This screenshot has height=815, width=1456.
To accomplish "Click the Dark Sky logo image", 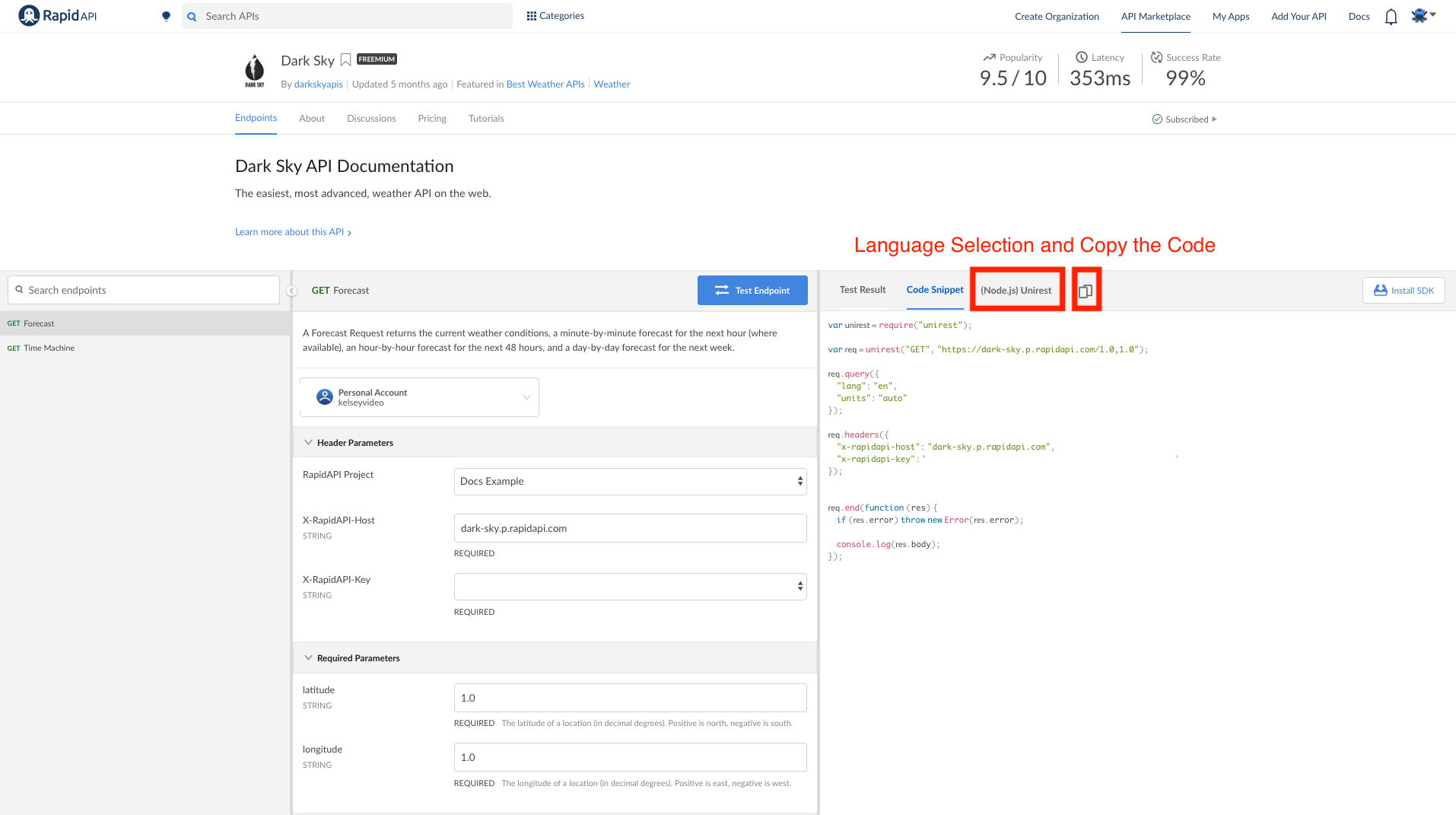I will [x=255, y=71].
